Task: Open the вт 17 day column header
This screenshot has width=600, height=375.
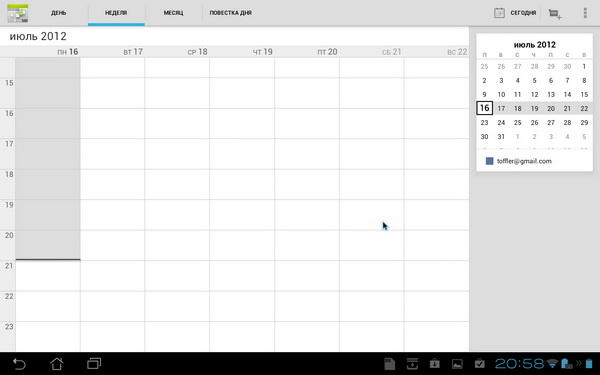Action: [x=133, y=52]
